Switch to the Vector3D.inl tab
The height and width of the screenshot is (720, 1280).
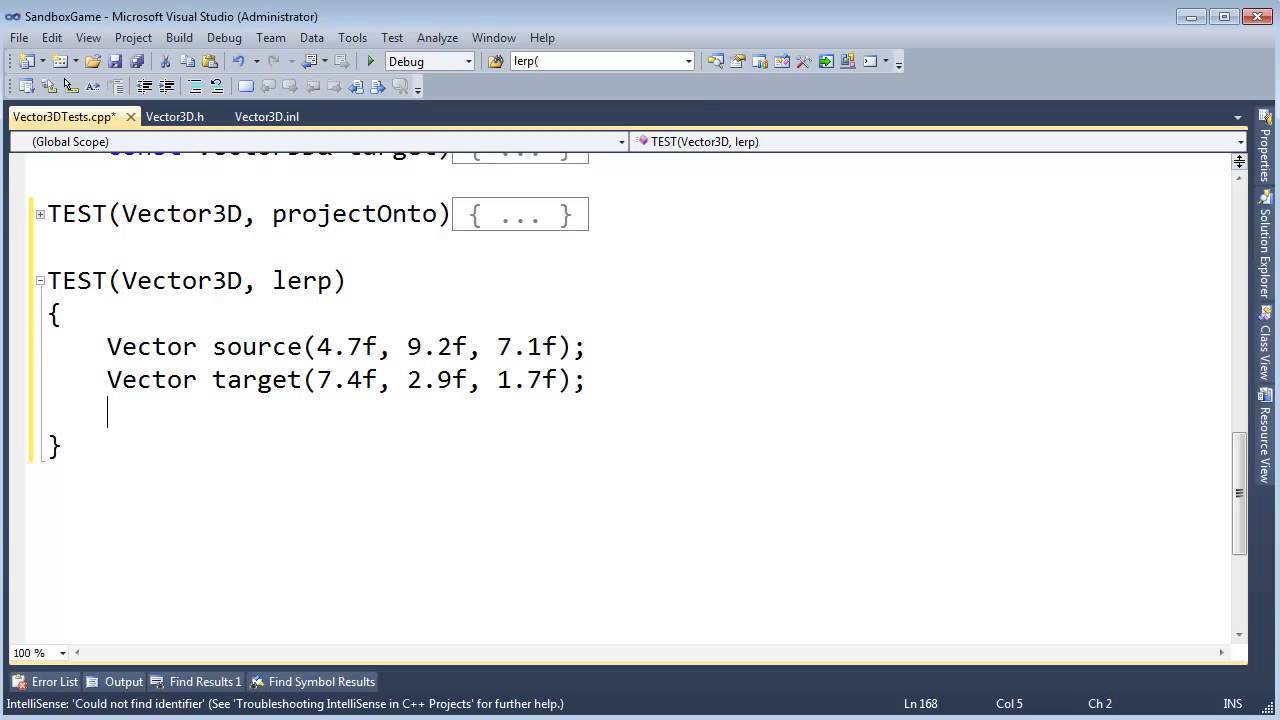[x=267, y=117]
